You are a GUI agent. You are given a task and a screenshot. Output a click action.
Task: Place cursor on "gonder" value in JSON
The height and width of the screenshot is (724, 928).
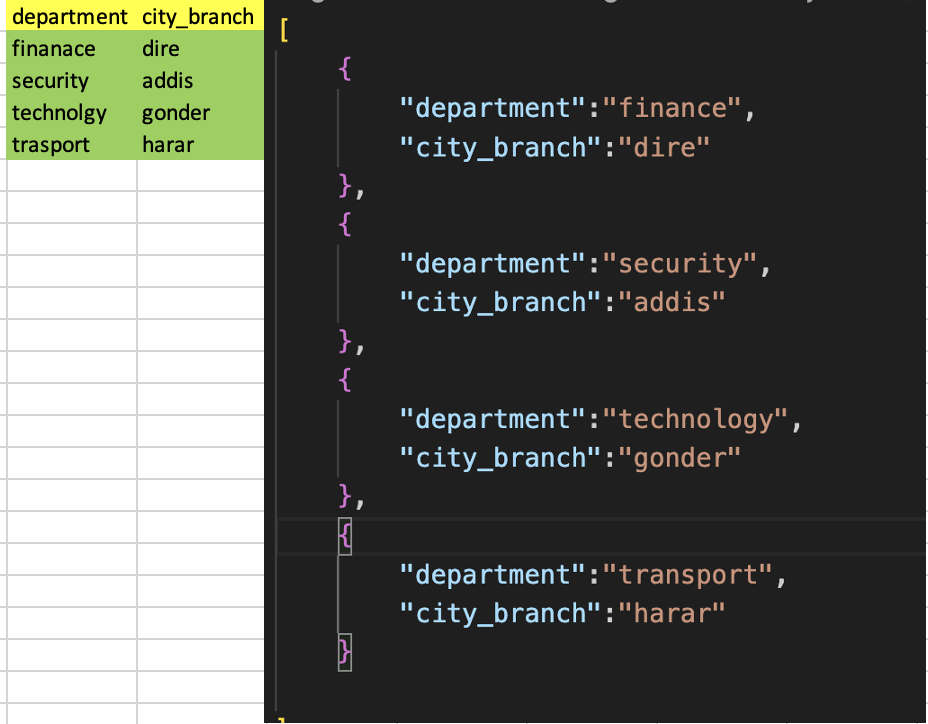click(x=679, y=459)
